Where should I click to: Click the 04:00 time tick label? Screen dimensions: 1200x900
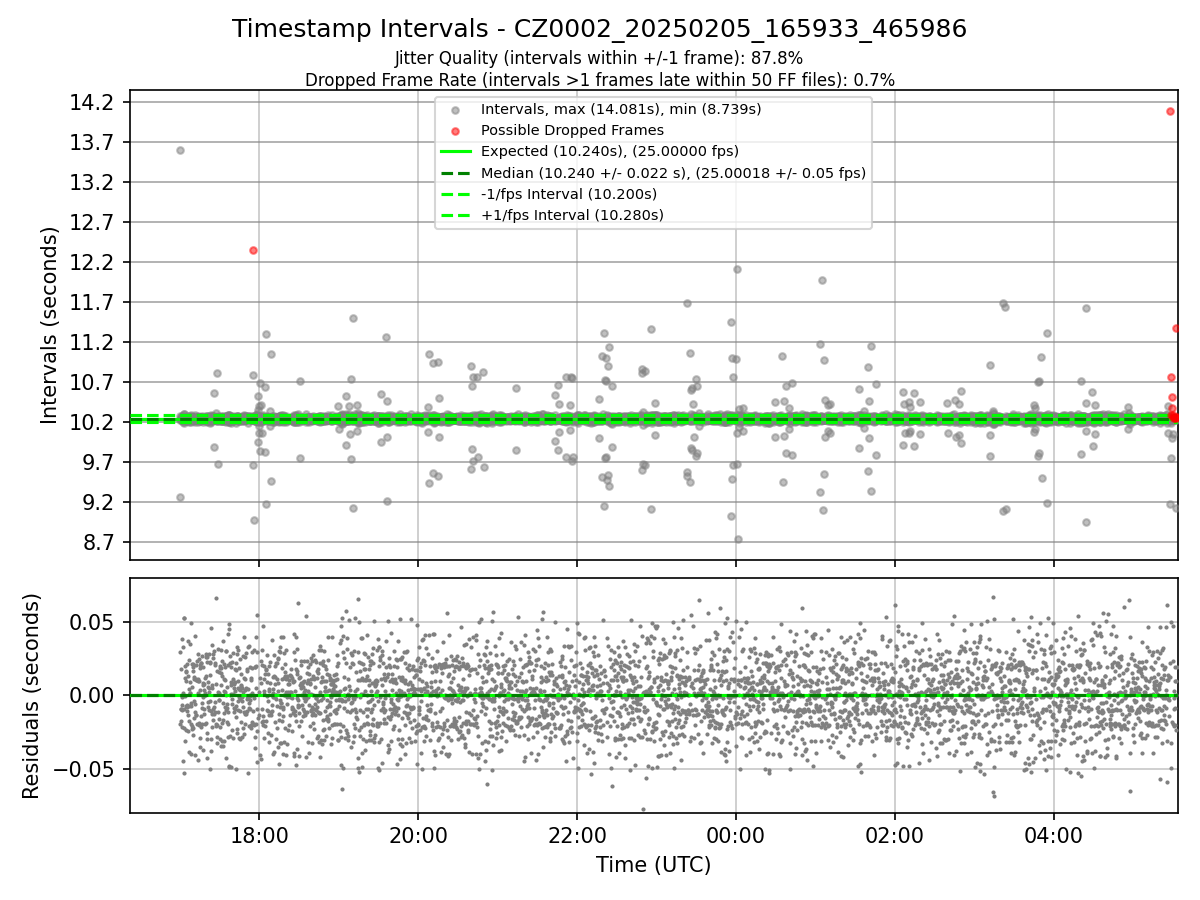1054,834
